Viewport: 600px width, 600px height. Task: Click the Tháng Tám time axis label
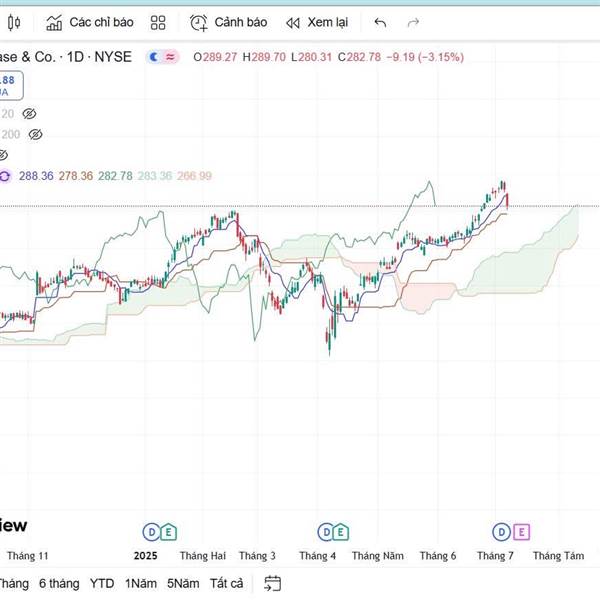[x=559, y=556]
